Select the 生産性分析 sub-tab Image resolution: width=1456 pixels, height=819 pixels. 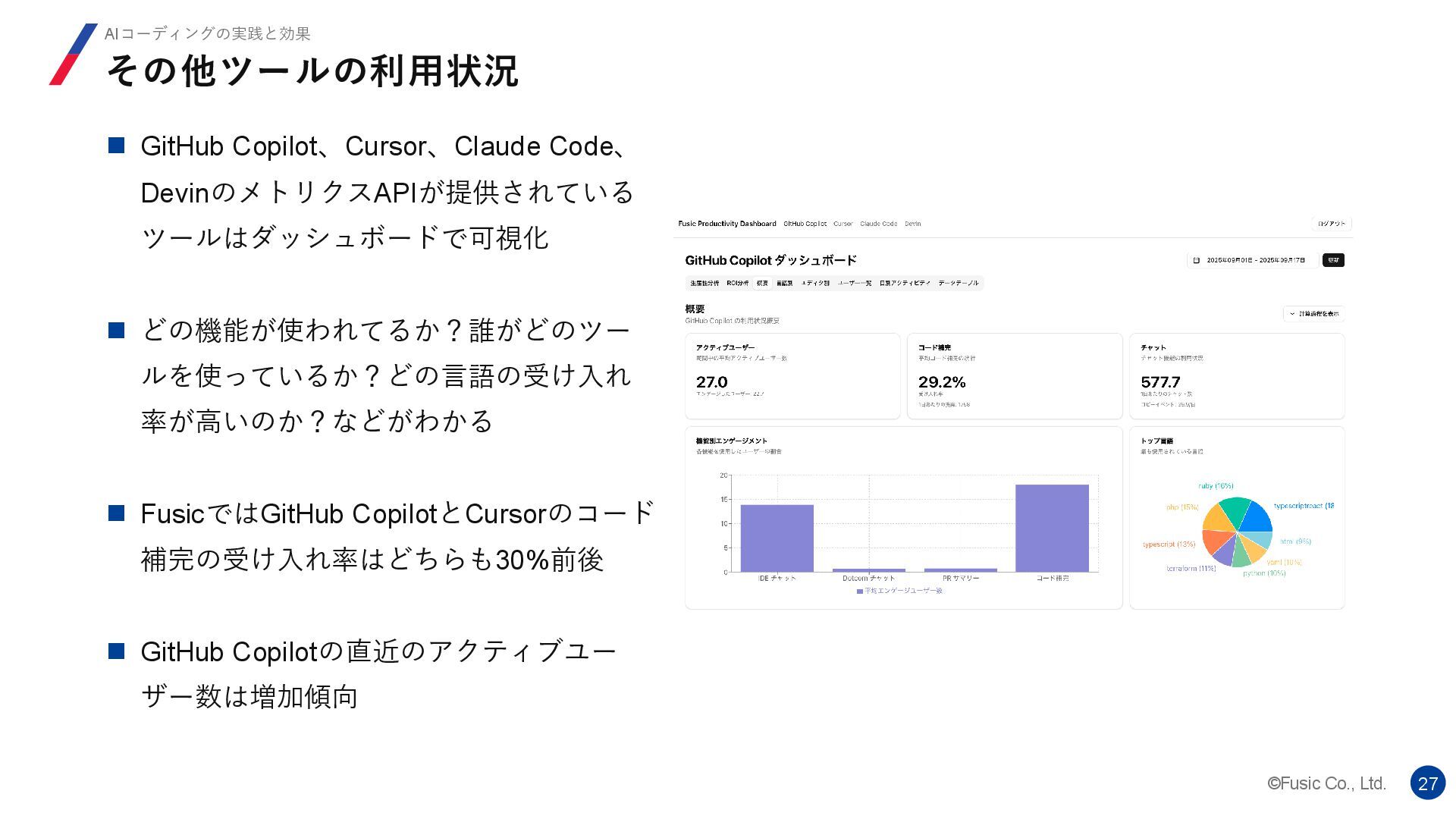[x=704, y=283]
